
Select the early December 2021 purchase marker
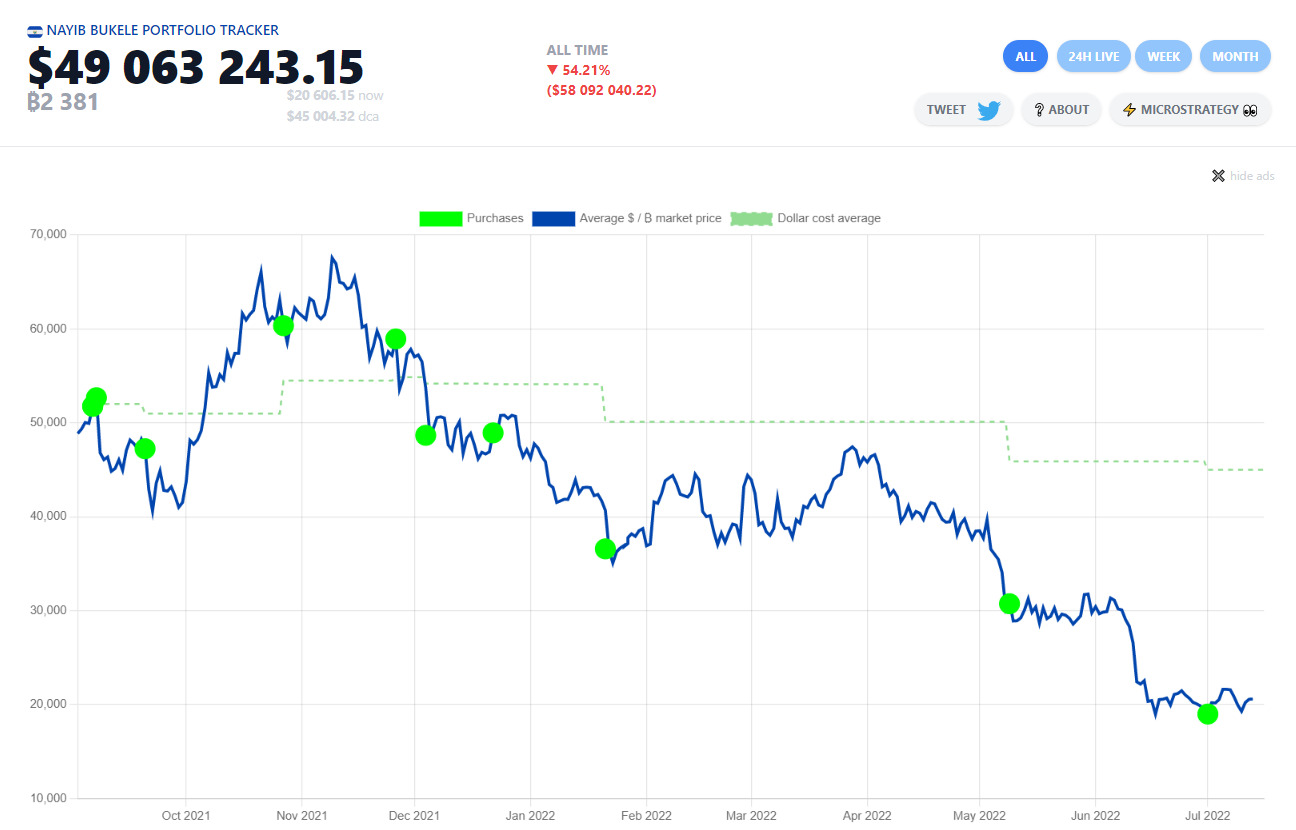coord(425,435)
